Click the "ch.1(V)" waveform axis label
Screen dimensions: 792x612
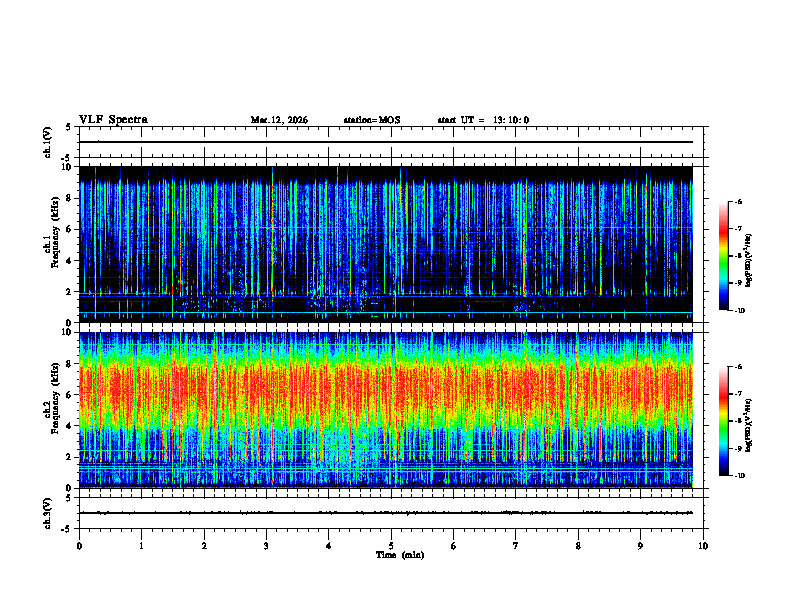[48, 142]
